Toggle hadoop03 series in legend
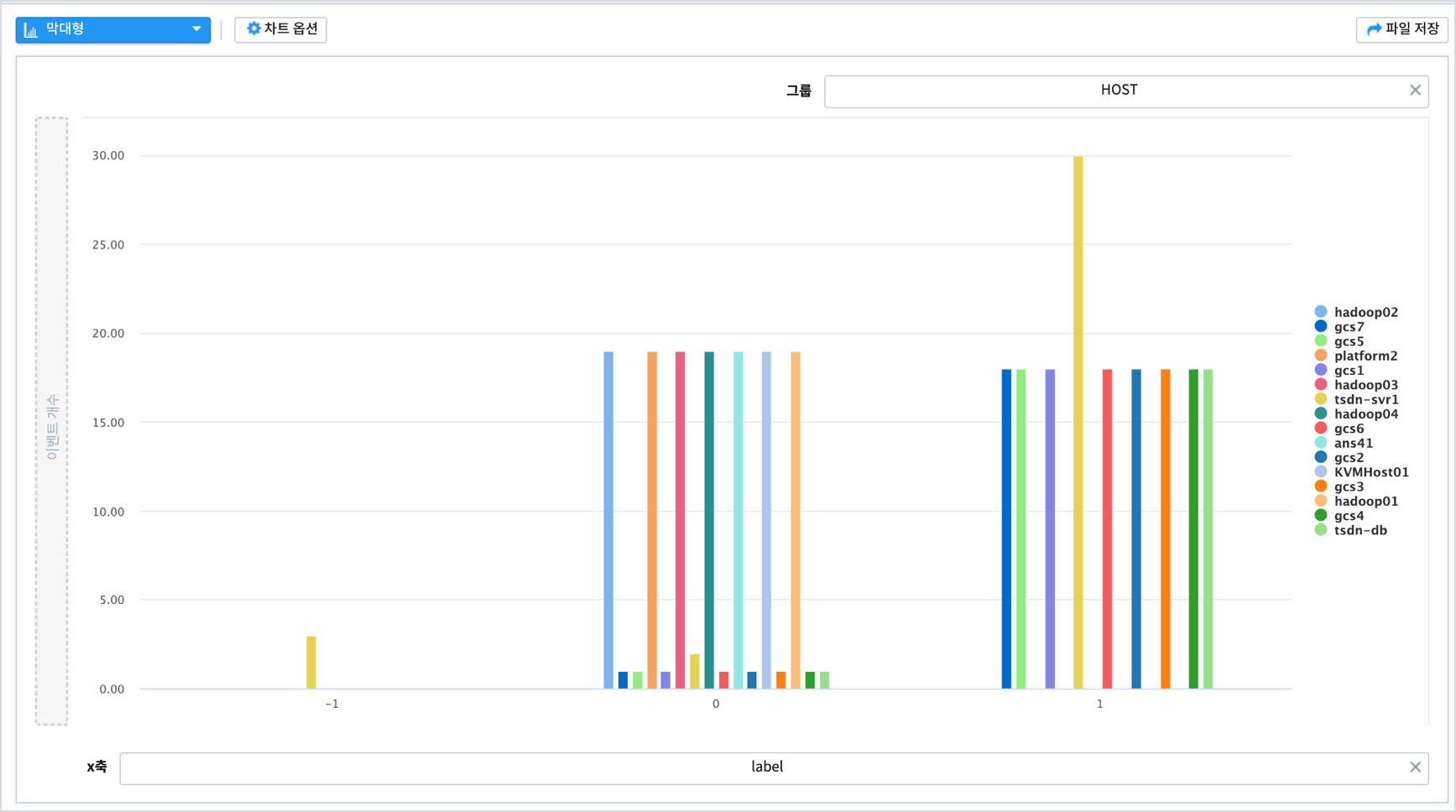The height and width of the screenshot is (812, 1456). (x=1356, y=385)
